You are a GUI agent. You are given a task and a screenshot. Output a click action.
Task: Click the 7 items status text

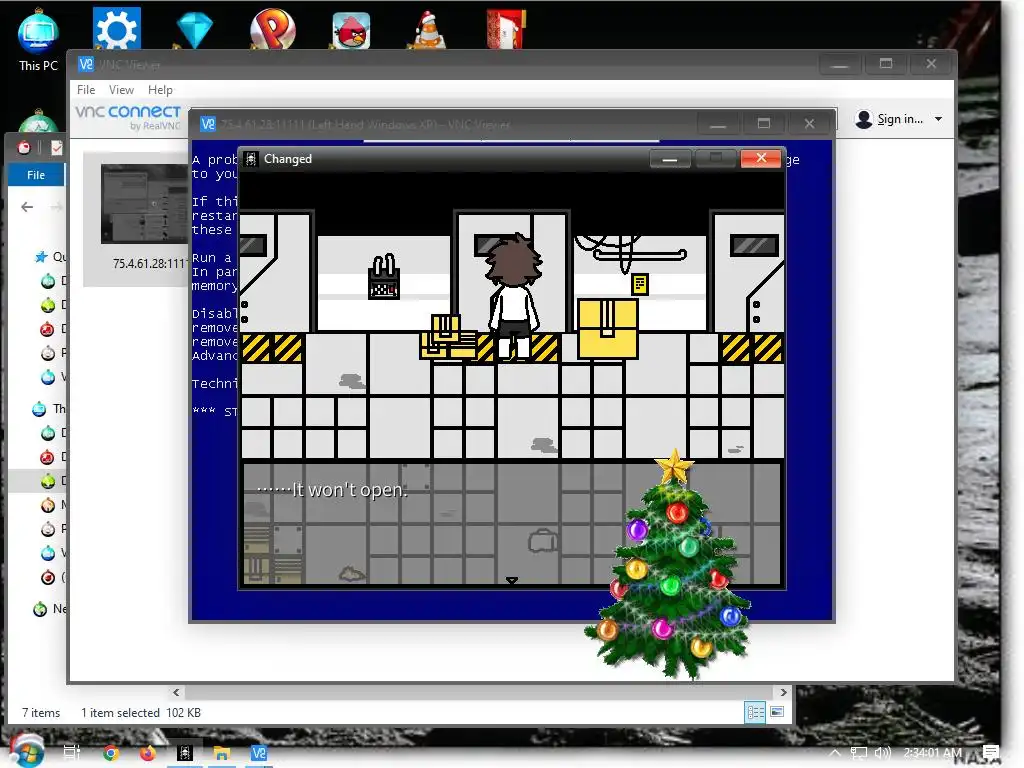[41, 712]
